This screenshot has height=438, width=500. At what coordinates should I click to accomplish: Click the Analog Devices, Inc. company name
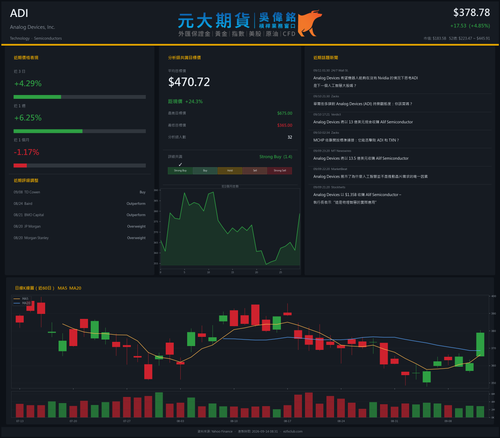(x=32, y=27)
